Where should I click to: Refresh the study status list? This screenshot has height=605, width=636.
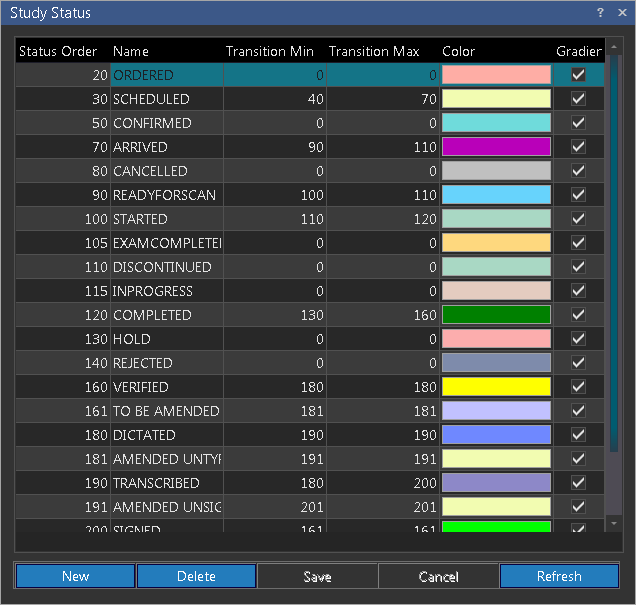coord(559,576)
